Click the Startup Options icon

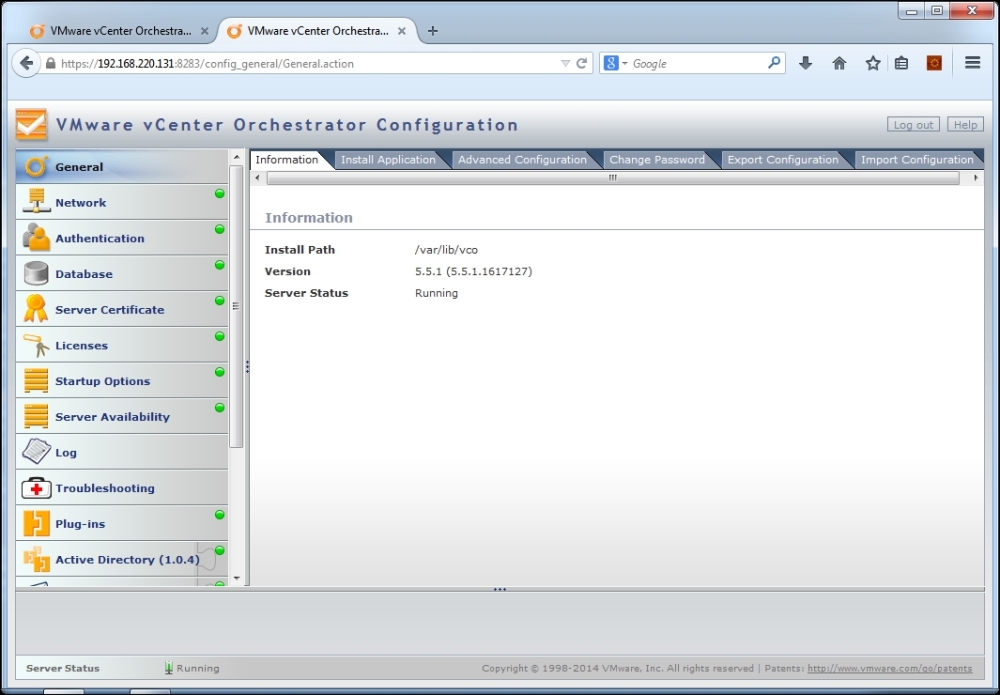point(36,381)
